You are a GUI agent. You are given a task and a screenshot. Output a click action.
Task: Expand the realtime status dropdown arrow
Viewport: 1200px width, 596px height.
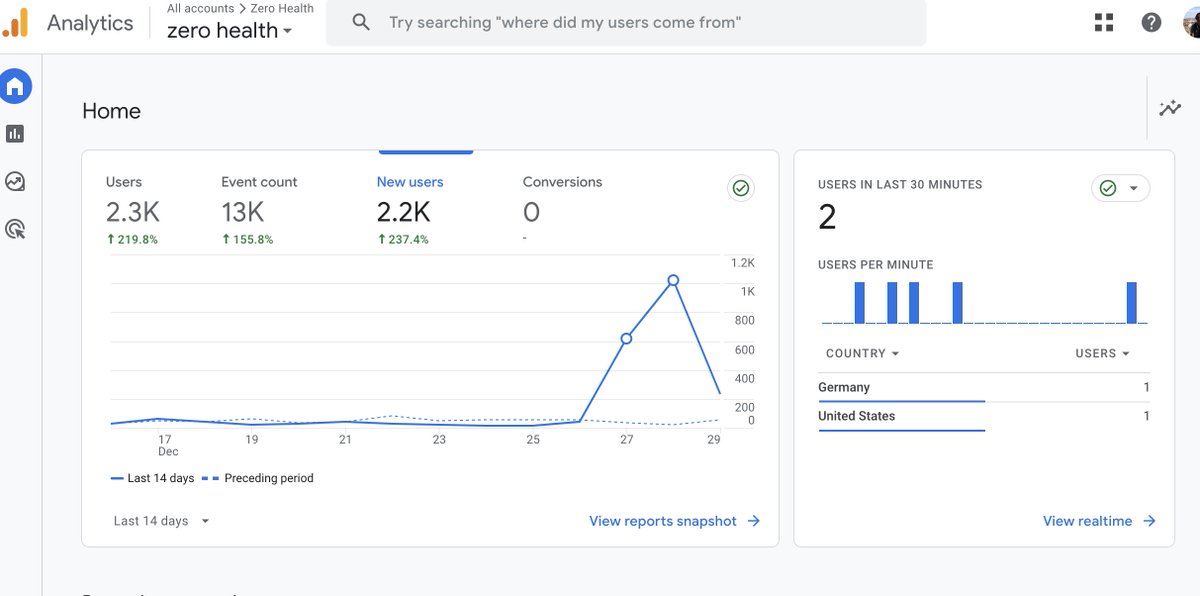click(x=1134, y=188)
